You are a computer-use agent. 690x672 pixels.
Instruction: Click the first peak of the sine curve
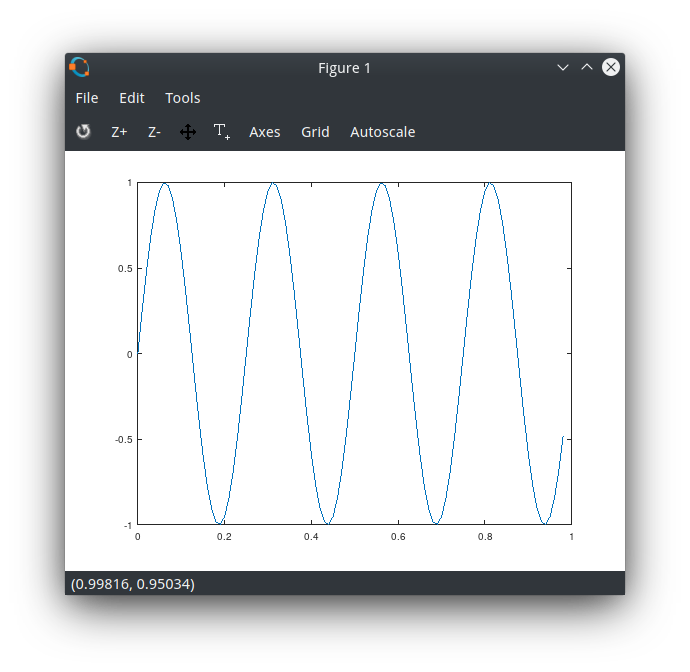click(165, 184)
